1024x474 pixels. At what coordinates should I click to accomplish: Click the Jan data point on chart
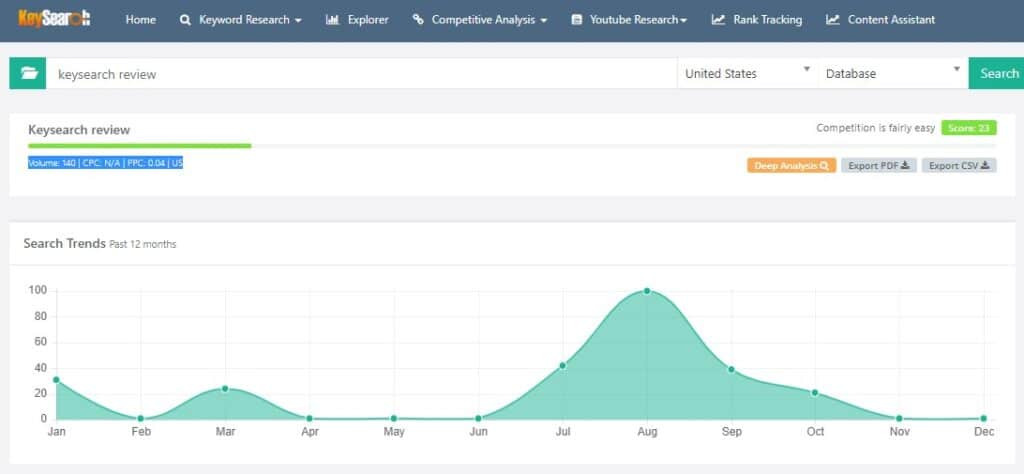[56, 380]
